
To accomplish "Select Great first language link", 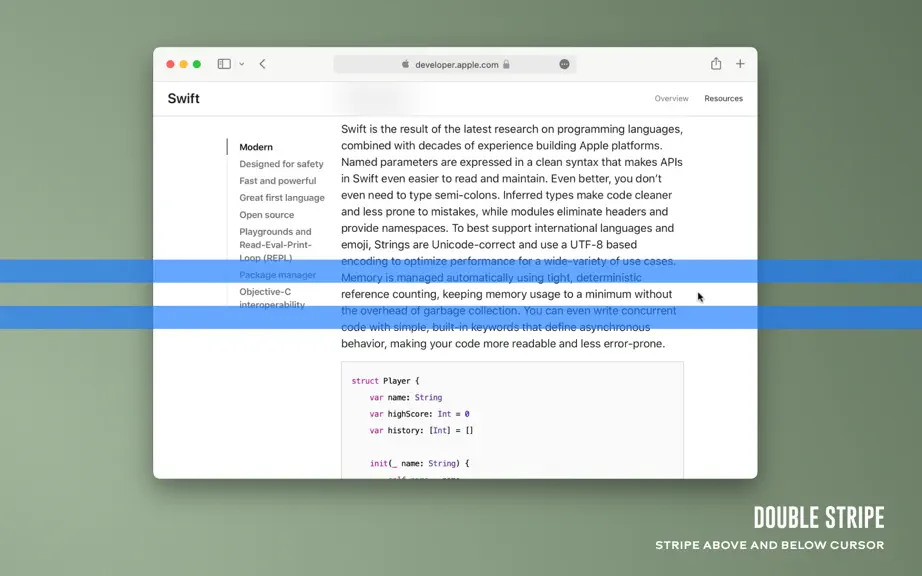I will 282,198.
